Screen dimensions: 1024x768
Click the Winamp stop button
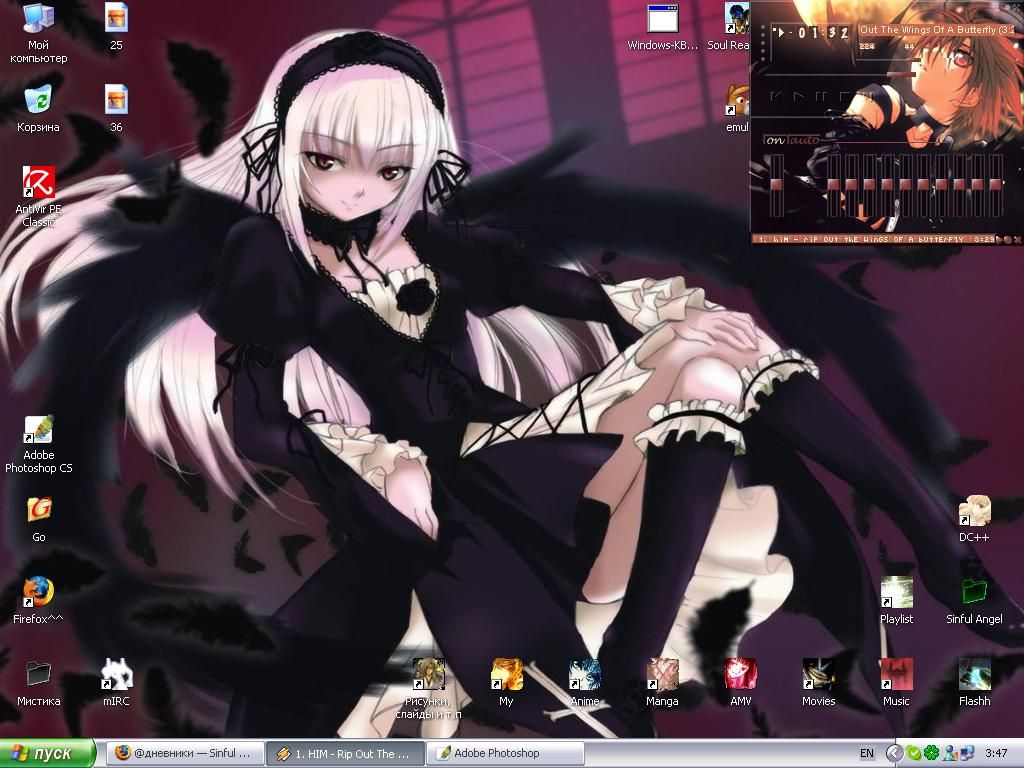pos(844,97)
